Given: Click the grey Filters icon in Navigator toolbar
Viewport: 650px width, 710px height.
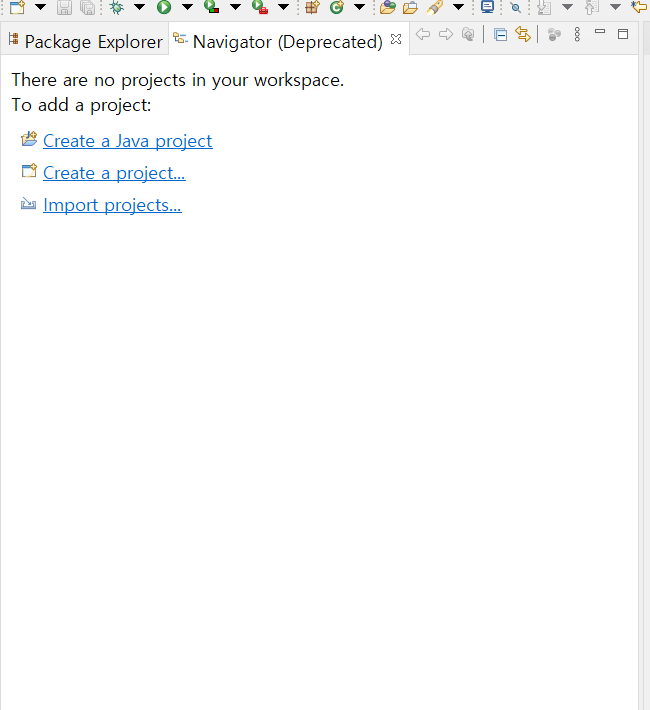Looking at the screenshot, I should [x=554, y=35].
